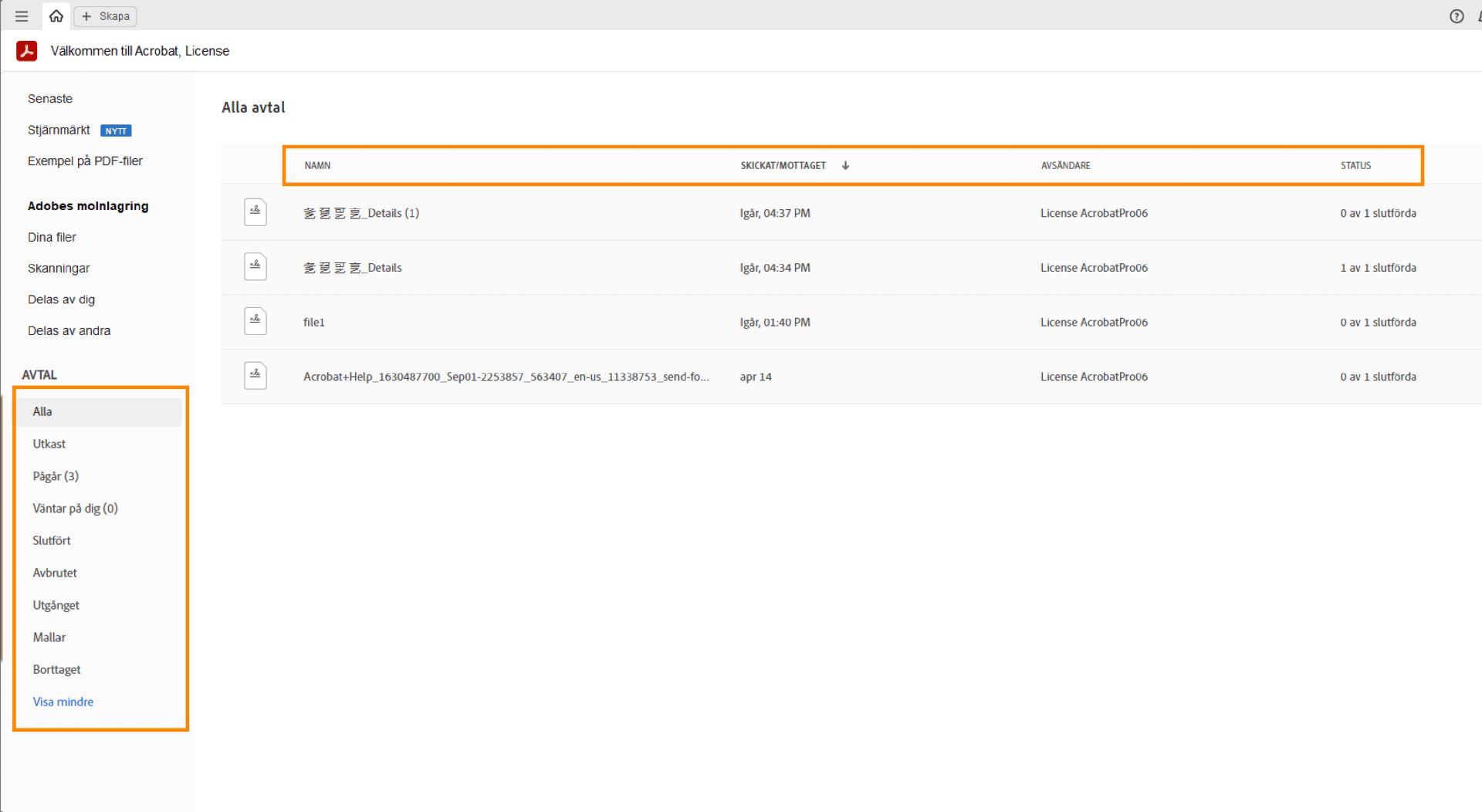Viewport: 1482px width, 812px height.
Task: Click the date apr 14
Action: coord(756,377)
